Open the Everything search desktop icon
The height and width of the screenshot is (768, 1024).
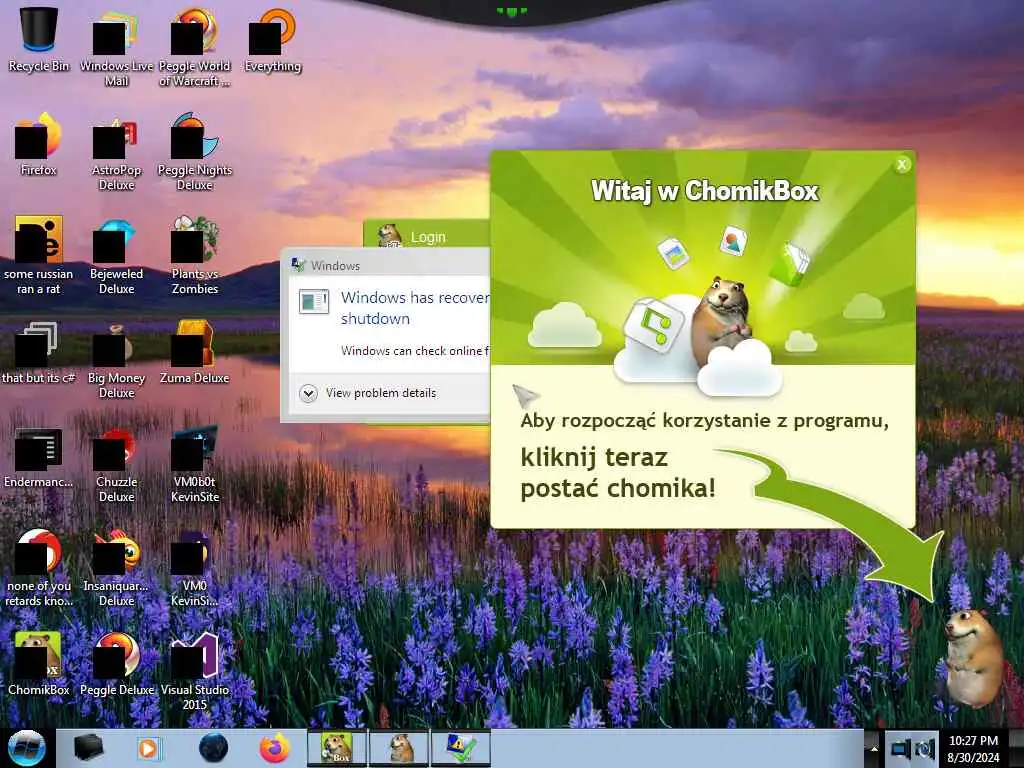[x=273, y=39]
